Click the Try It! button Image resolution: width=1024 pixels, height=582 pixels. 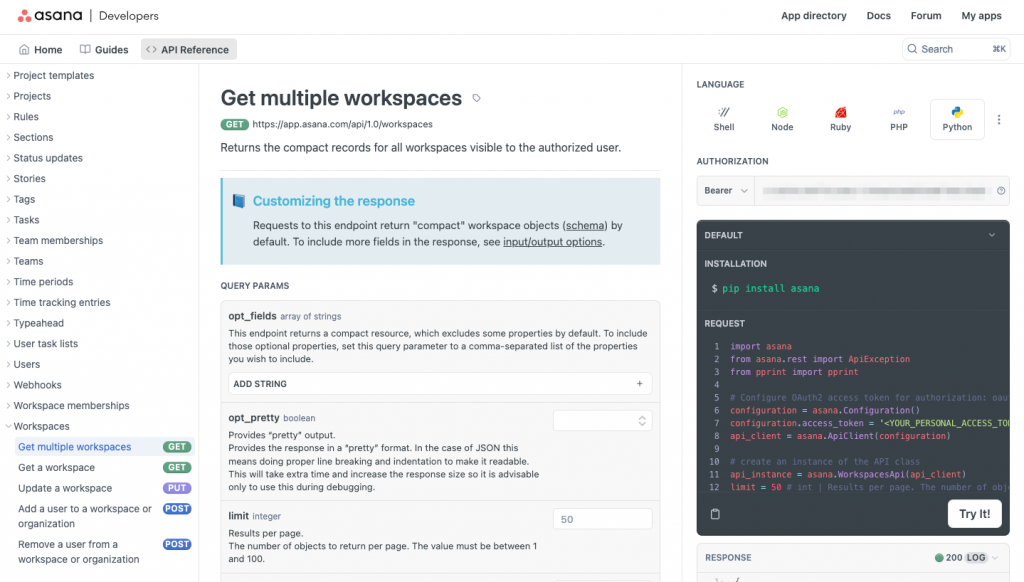[x=974, y=514]
